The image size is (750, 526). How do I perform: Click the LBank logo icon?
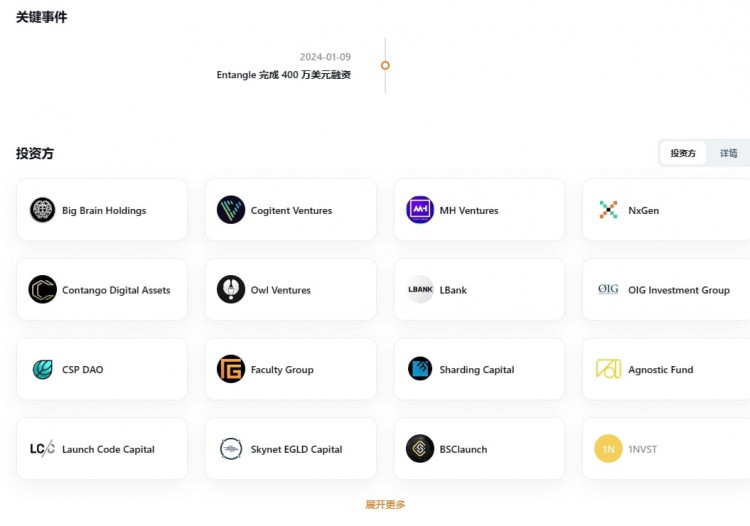tap(420, 289)
